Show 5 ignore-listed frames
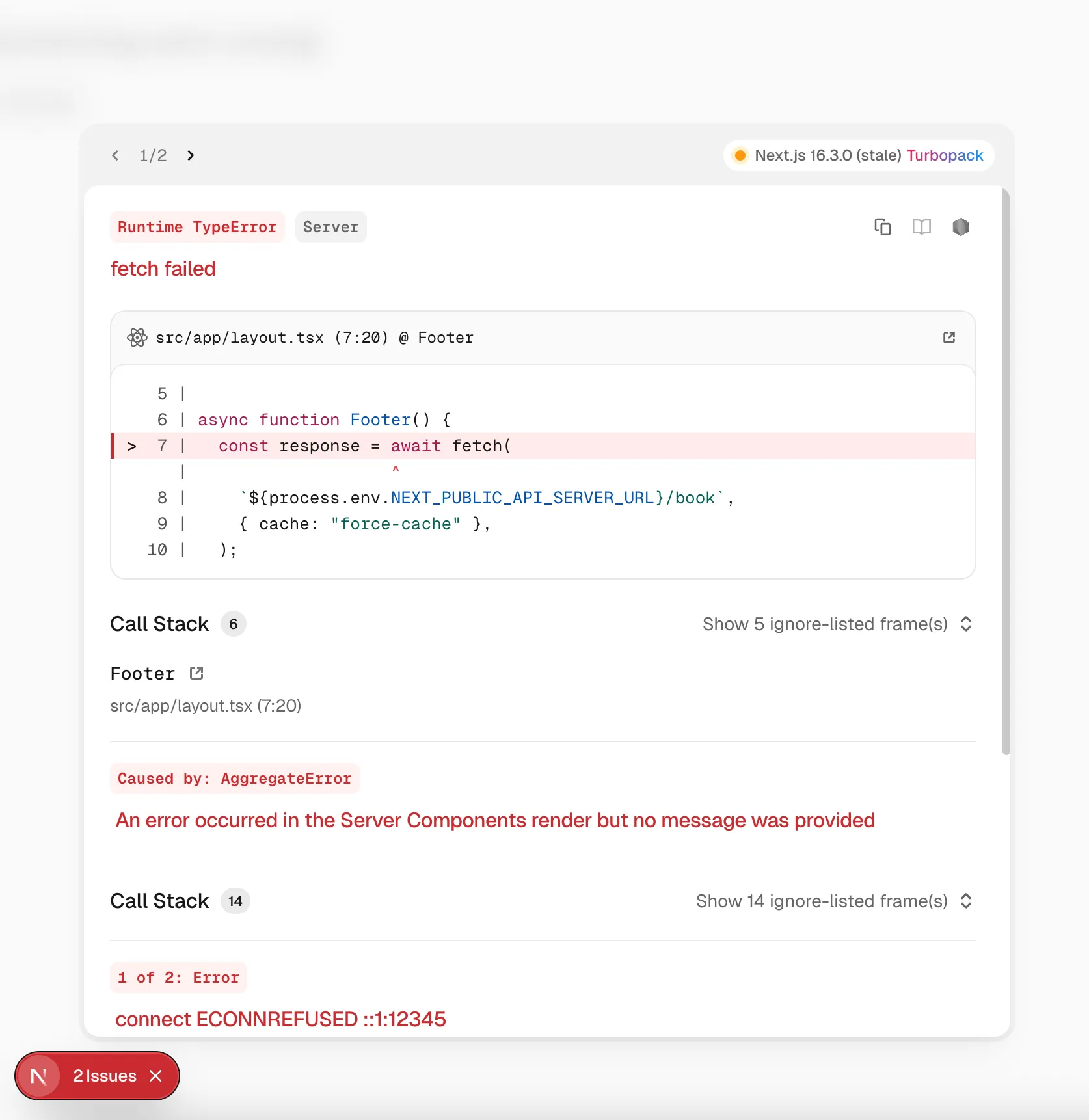Viewport: 1089px width, 1120px height. (x=837, y=624)
